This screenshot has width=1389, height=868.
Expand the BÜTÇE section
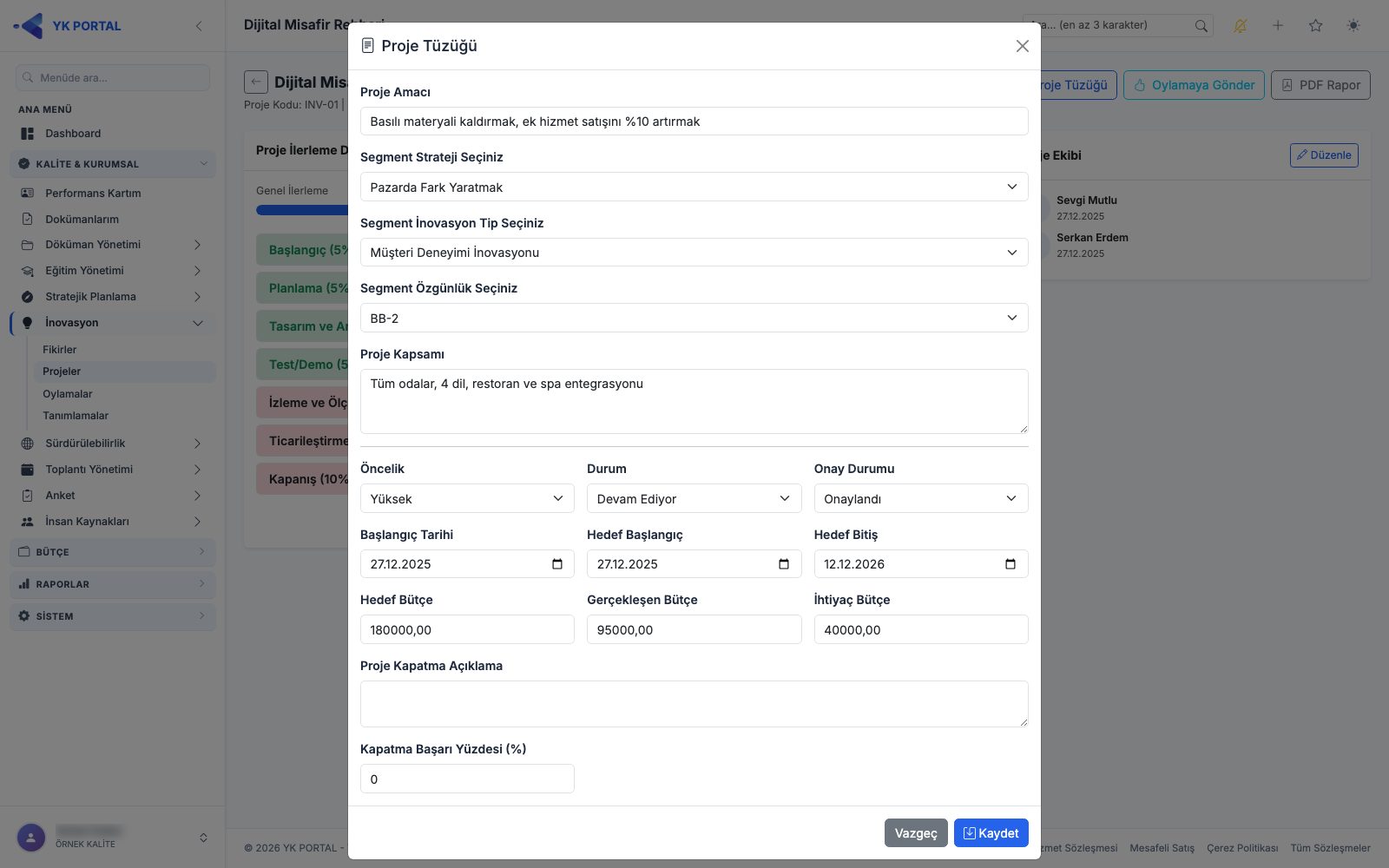(113, 552)
